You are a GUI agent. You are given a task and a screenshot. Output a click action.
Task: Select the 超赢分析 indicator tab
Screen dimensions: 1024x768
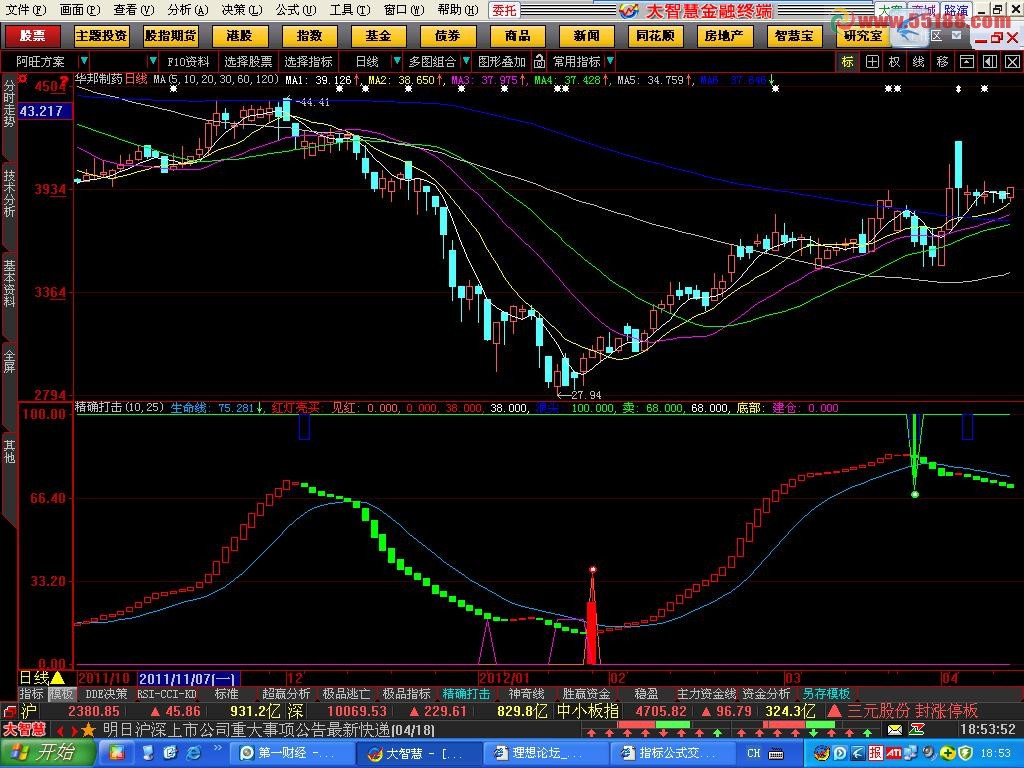[286, 694]
